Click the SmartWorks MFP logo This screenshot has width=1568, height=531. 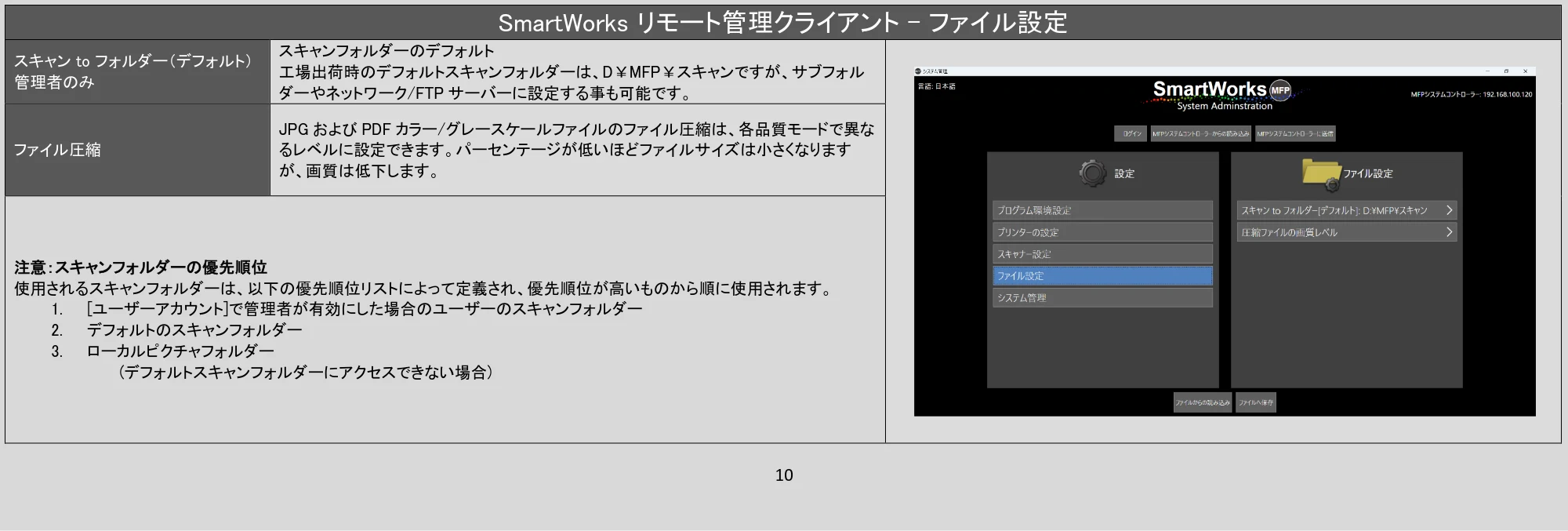(x=1223, y=95)
